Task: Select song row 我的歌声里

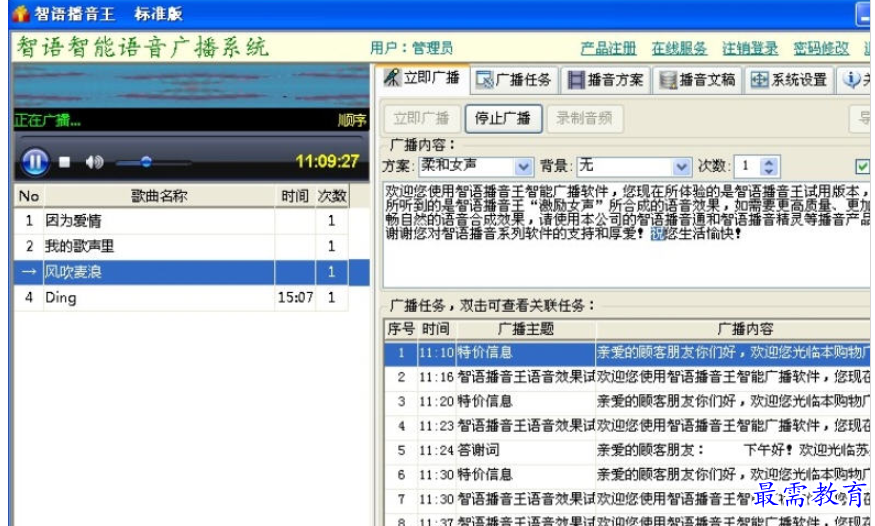Action: (x=181, y=246)
